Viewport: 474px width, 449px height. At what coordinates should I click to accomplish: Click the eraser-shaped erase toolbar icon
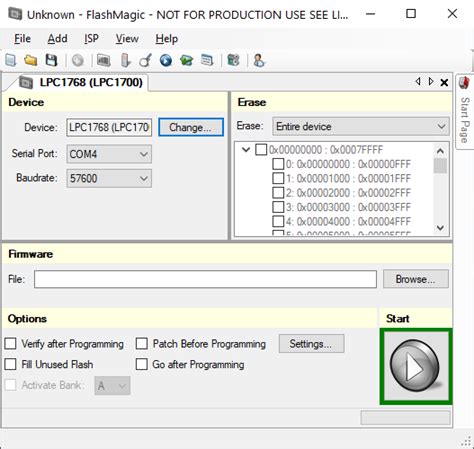click(x=125, y=61)
